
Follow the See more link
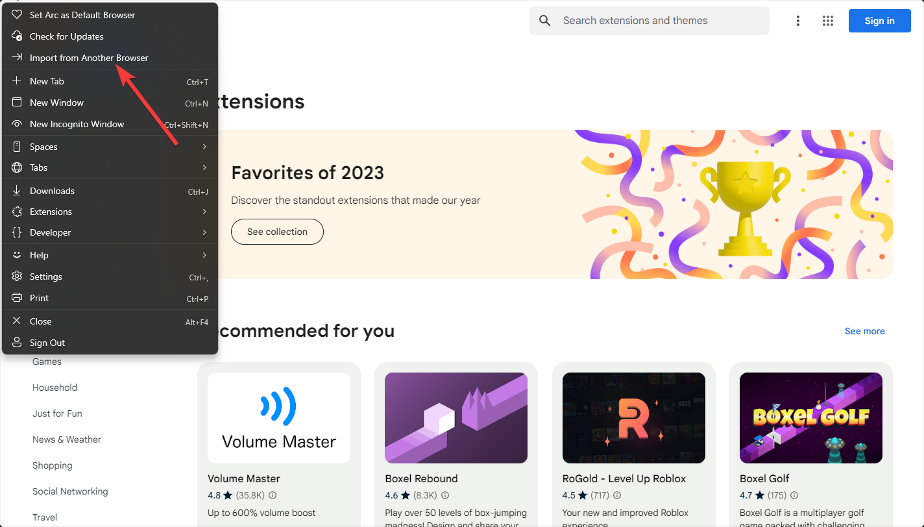[864, 331]
